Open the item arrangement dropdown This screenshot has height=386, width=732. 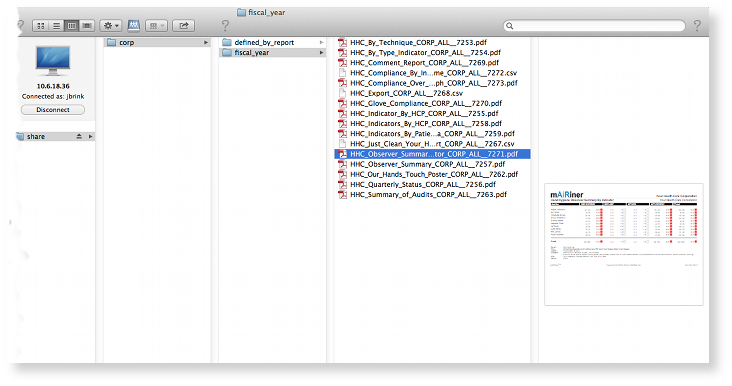156,26
